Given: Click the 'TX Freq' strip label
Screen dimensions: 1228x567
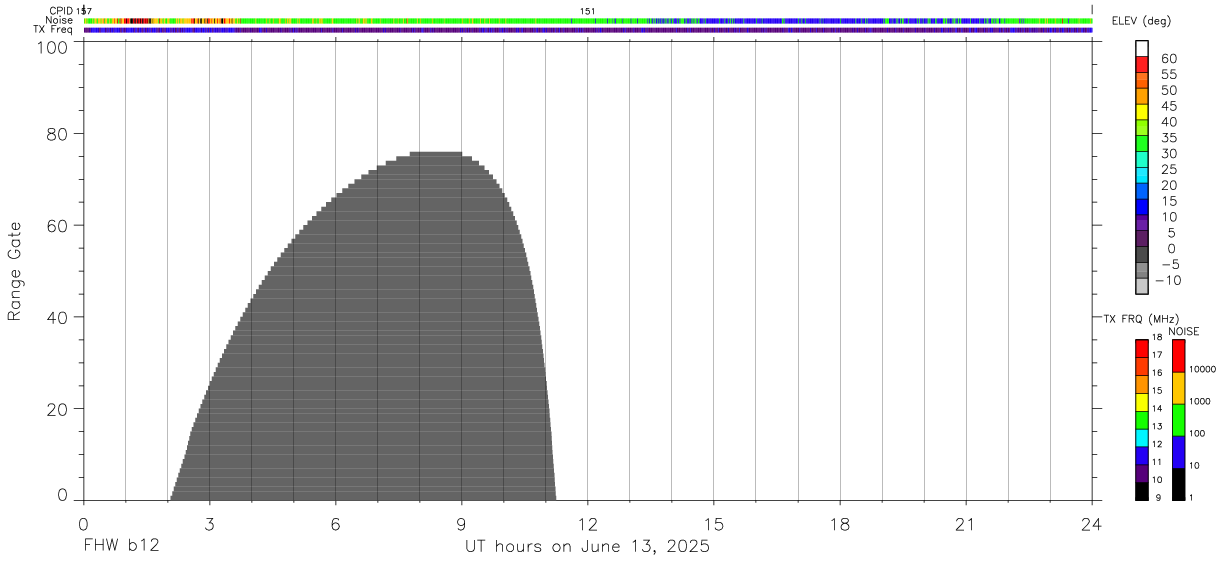Looking at the screenshot, I should (53, 30).
